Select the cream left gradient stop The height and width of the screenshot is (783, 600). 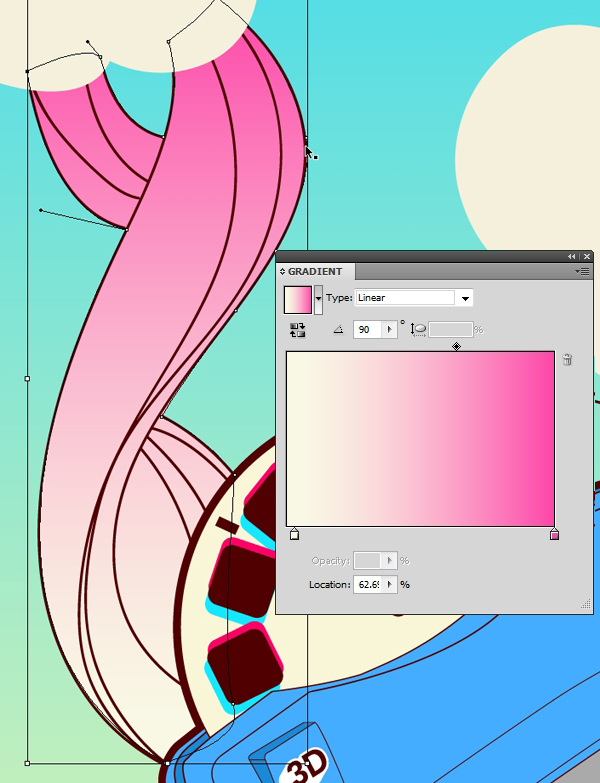click(295, 534)
